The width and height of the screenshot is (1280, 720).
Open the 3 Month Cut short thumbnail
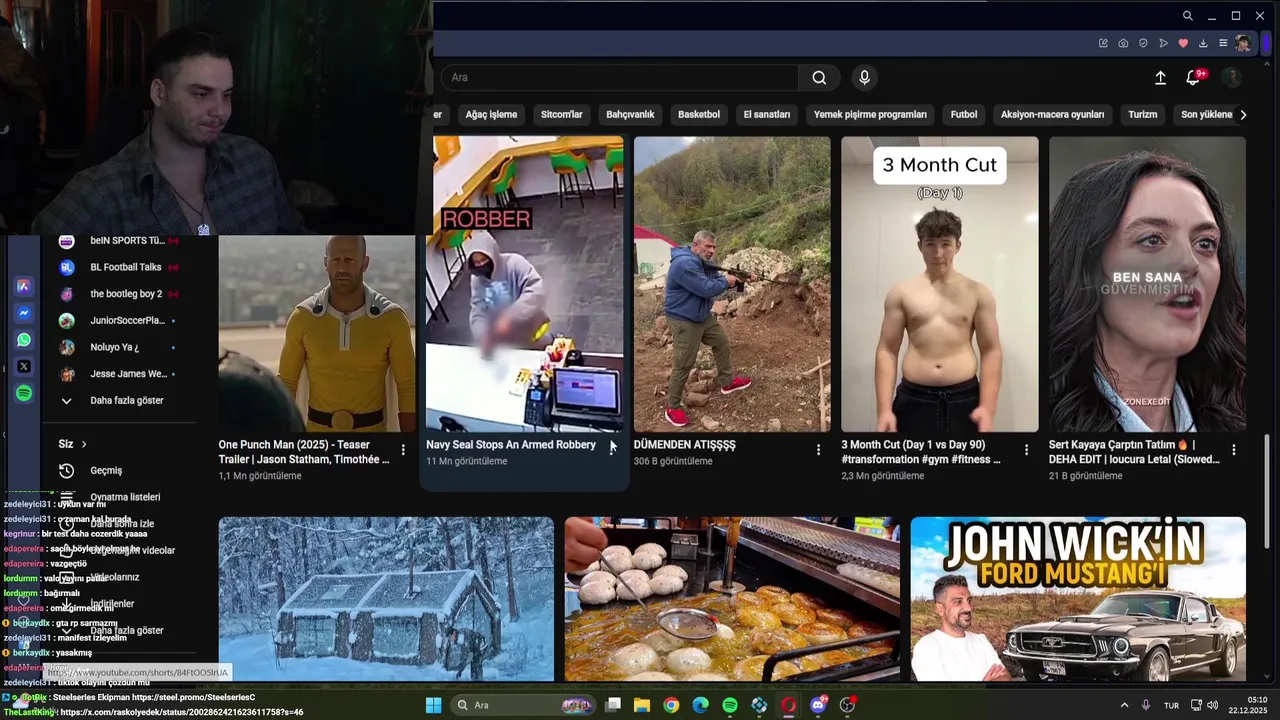click(940, 284)
